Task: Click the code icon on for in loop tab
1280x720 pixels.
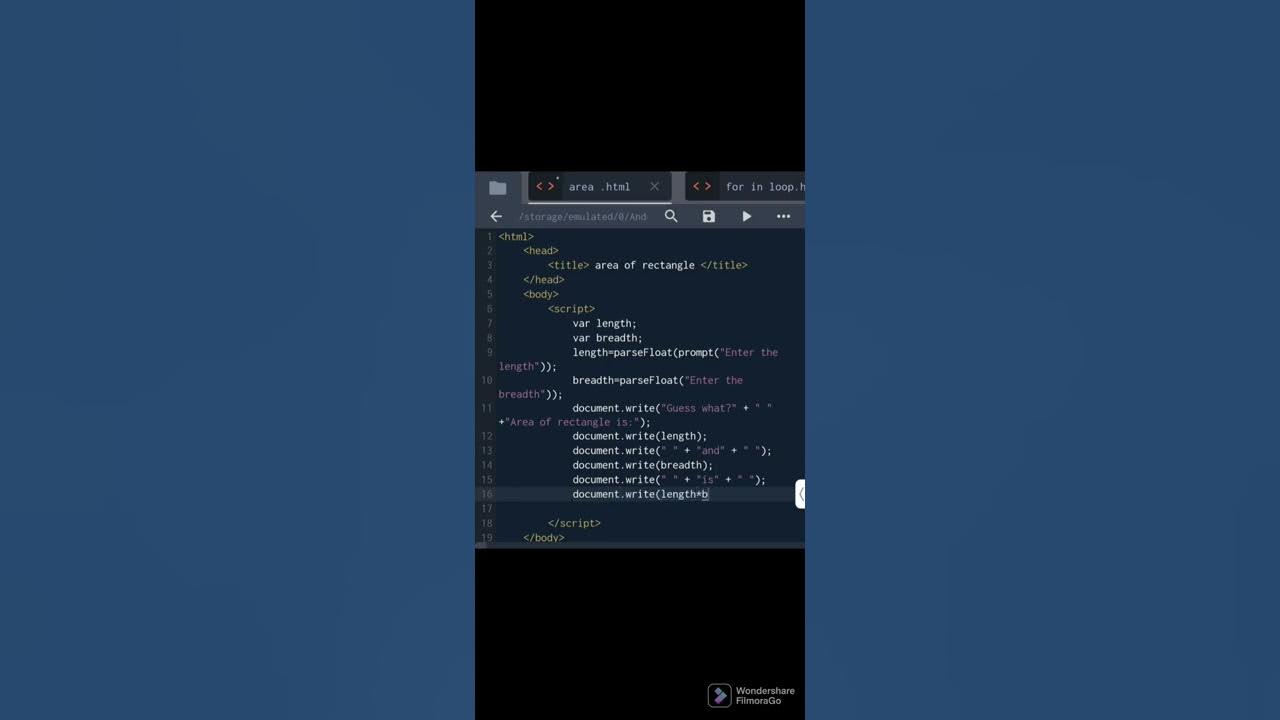Action: click(x=702, y=187)
